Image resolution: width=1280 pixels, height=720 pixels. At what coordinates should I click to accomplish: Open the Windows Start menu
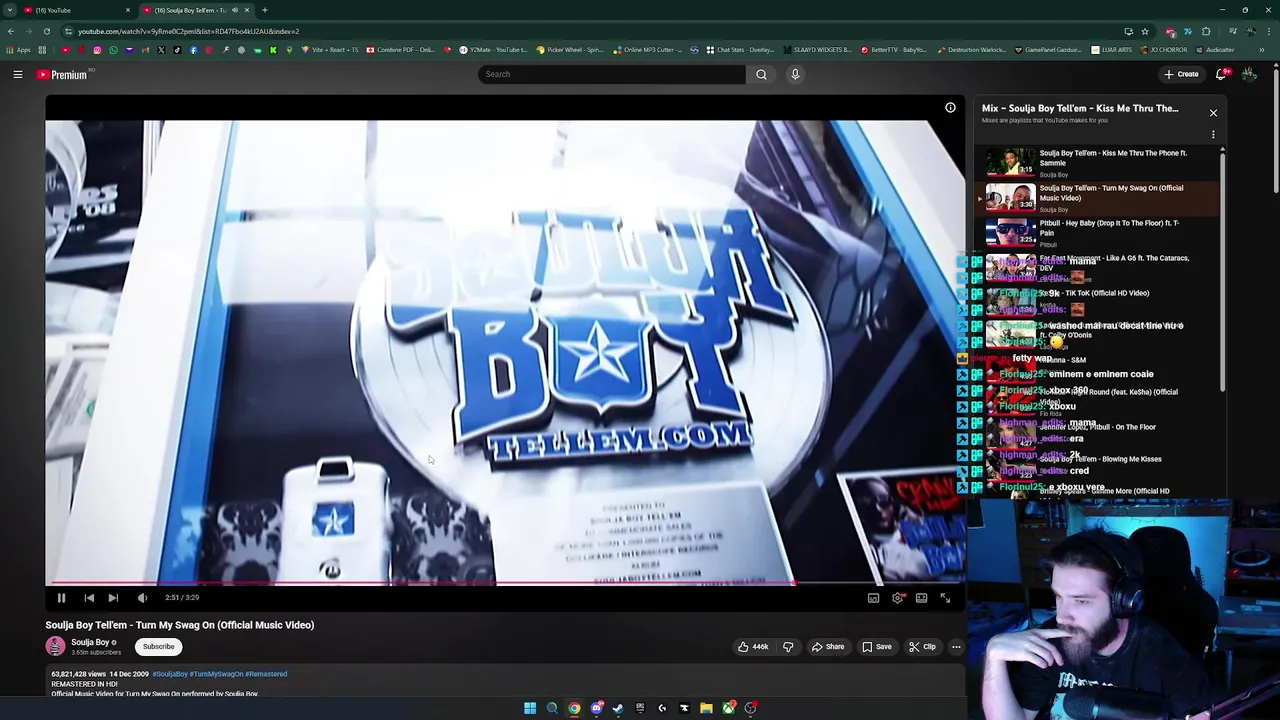(x=530, y=708)
